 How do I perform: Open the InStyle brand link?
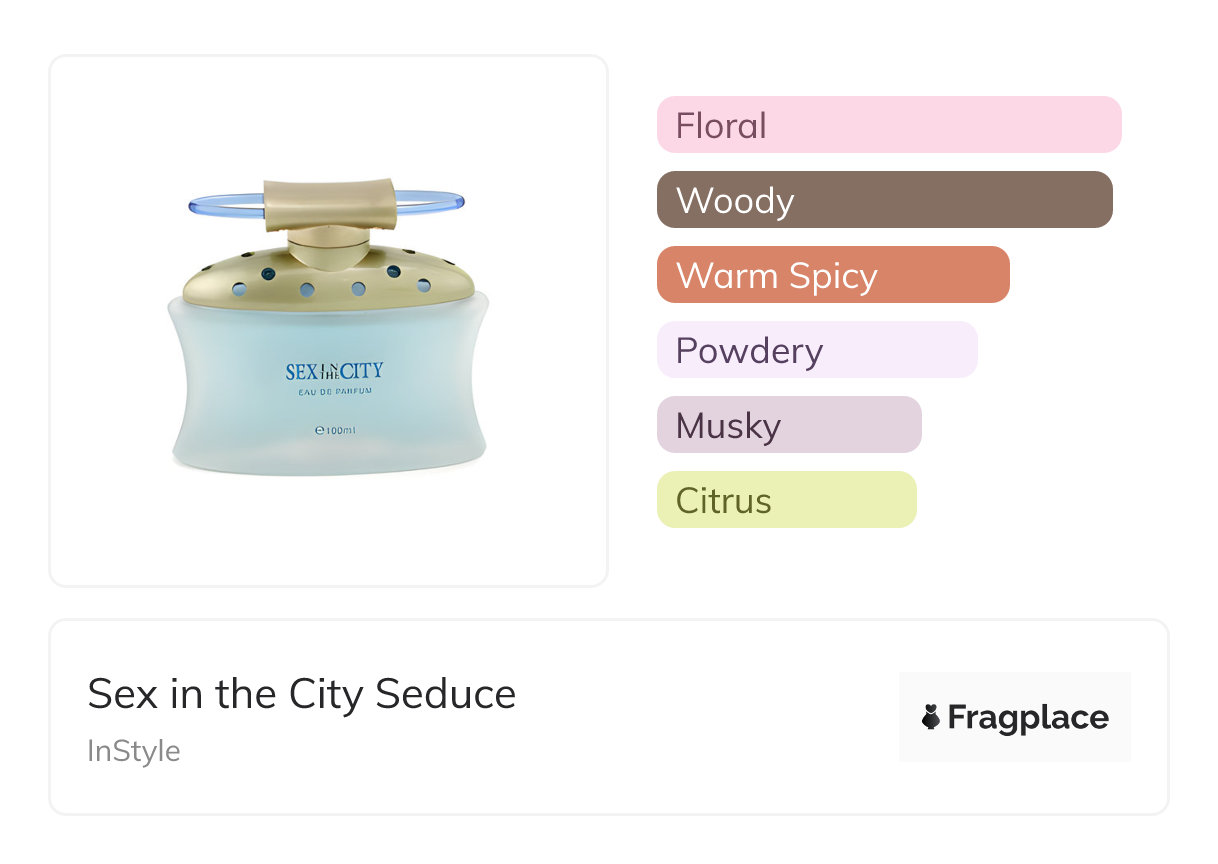134,751
